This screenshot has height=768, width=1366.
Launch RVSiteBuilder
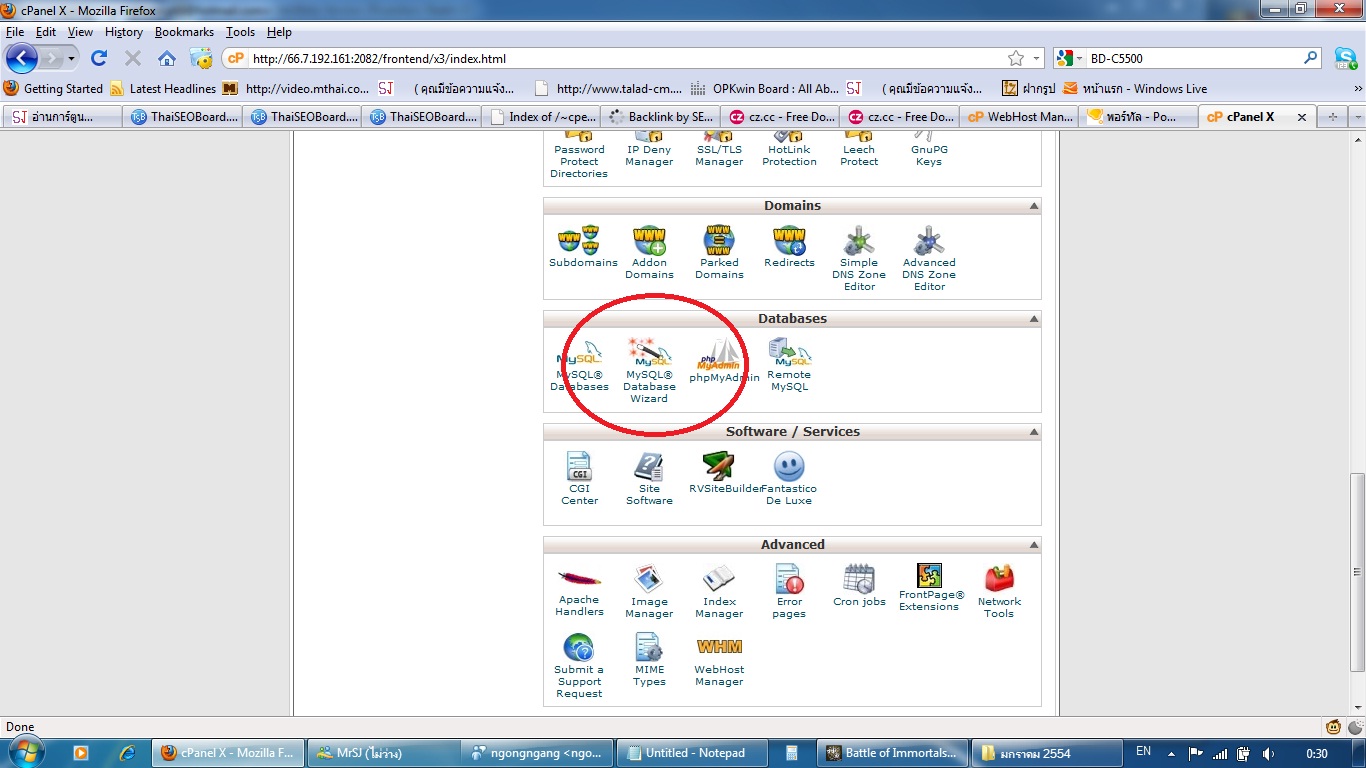click(724, 473)
